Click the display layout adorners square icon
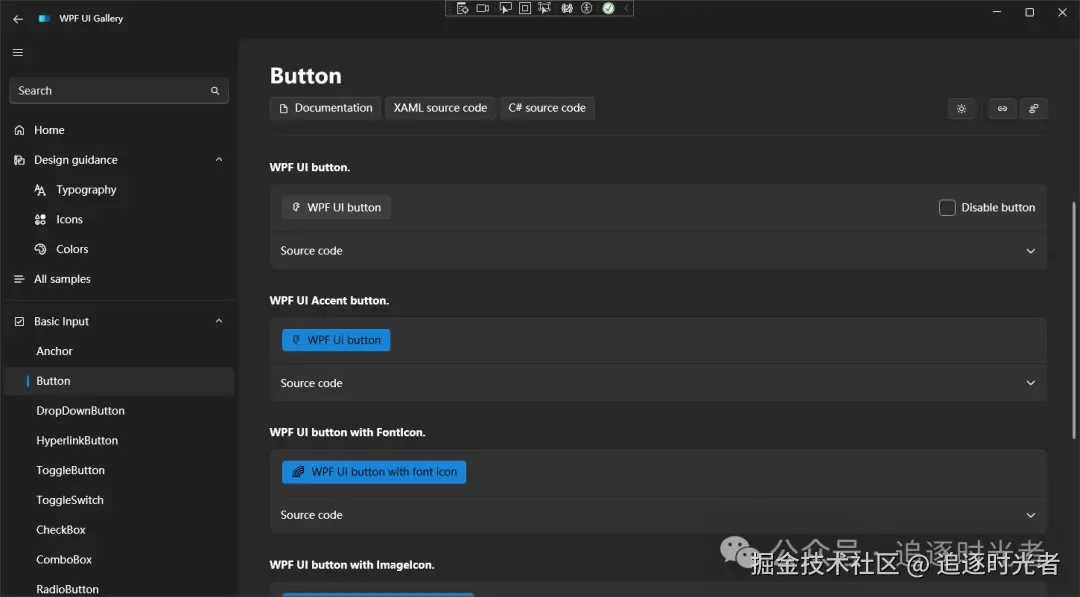The width and height of the screenshot is (1080, 597). coord(525,8)
